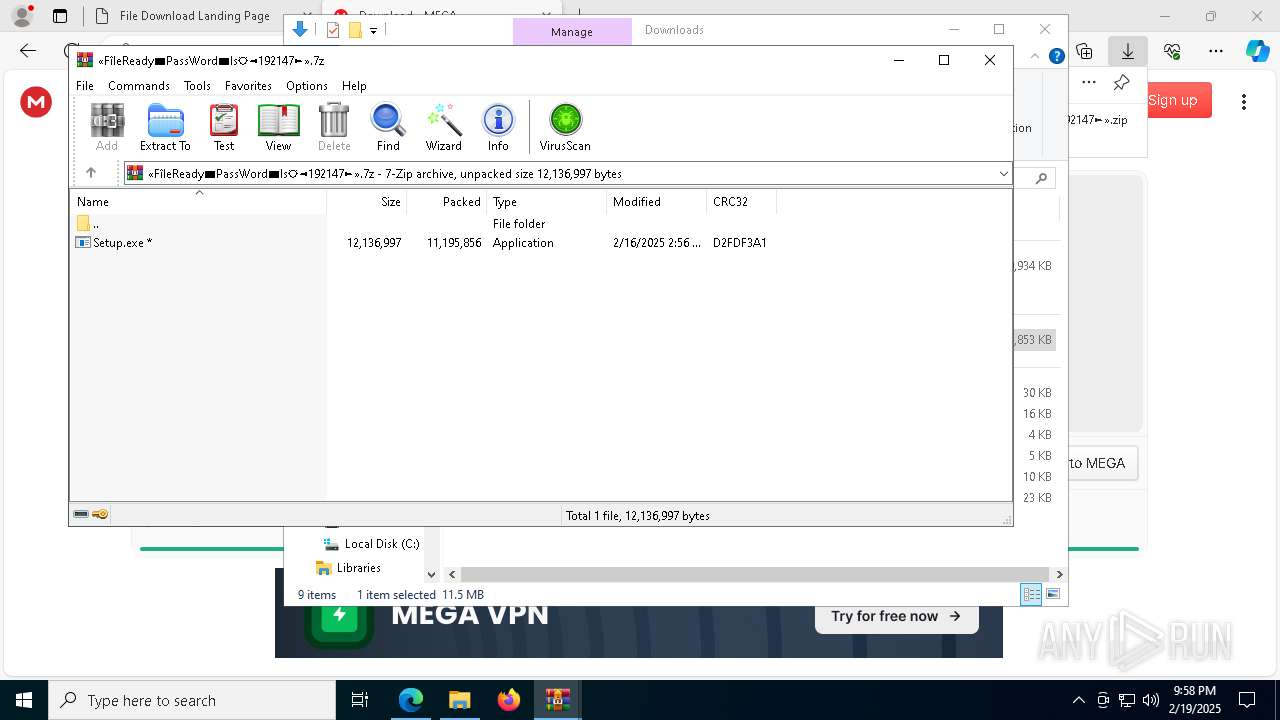This screenshot has width=1280, height=720.
Task: Open File Explorer from the taskbar
Action: (x=459, y=700)
